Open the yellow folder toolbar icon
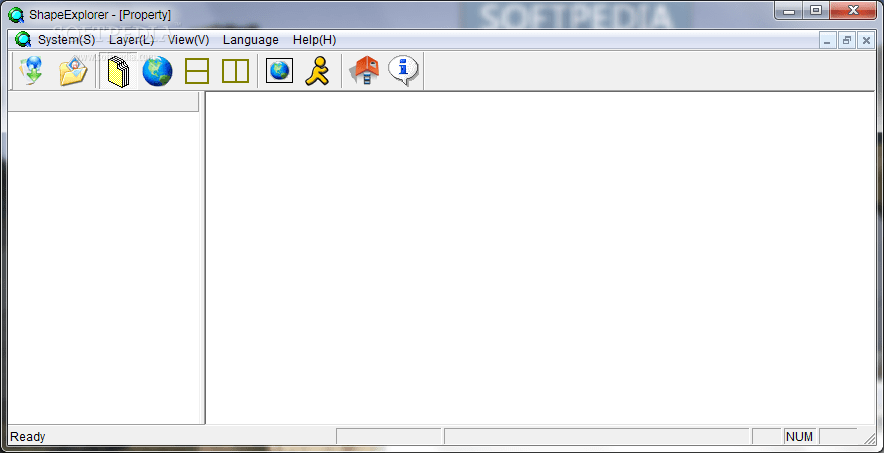The image size is (884, 453). click(74, 71)
